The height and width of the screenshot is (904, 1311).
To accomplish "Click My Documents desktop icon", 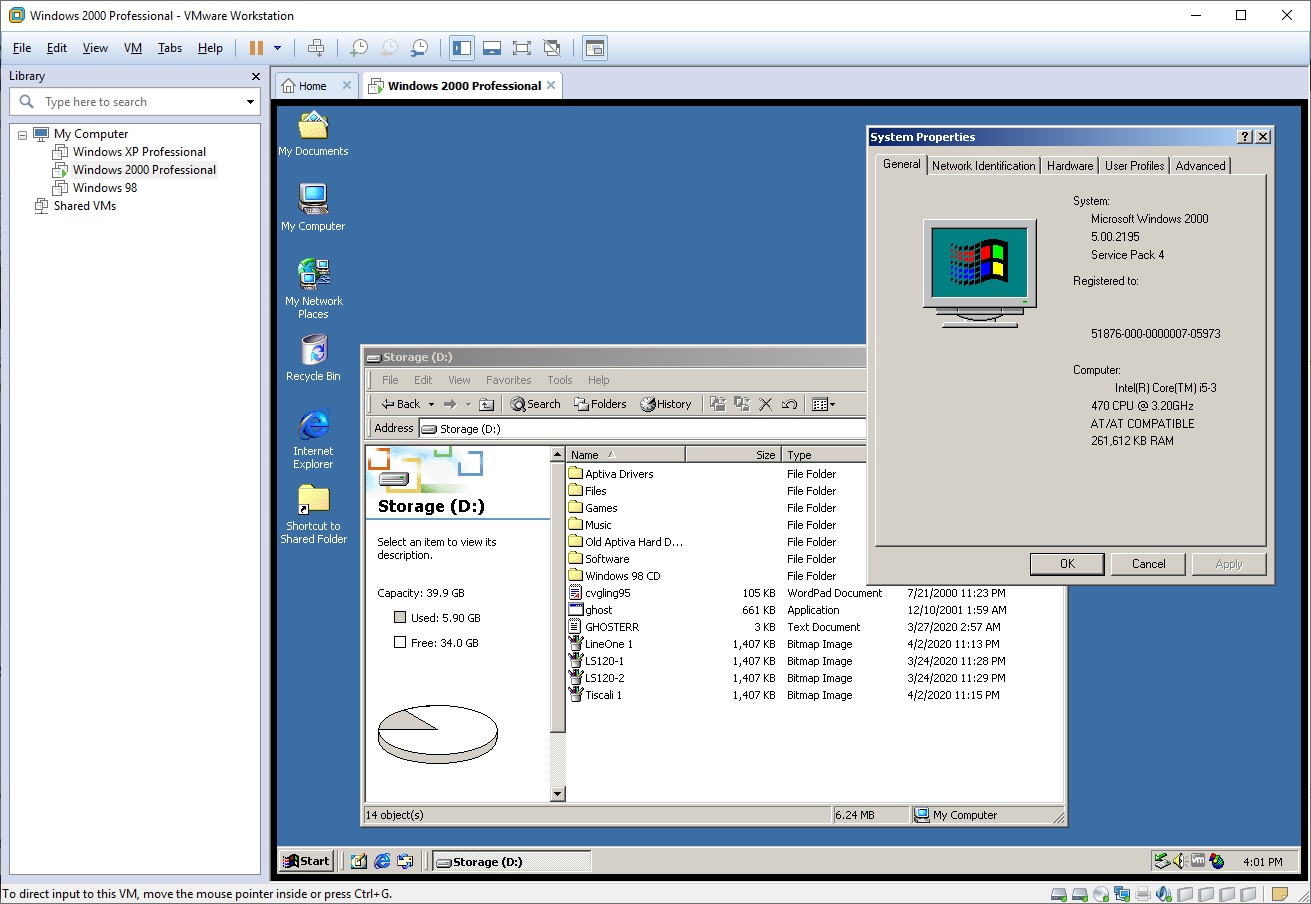I will [x=313, y=134].
